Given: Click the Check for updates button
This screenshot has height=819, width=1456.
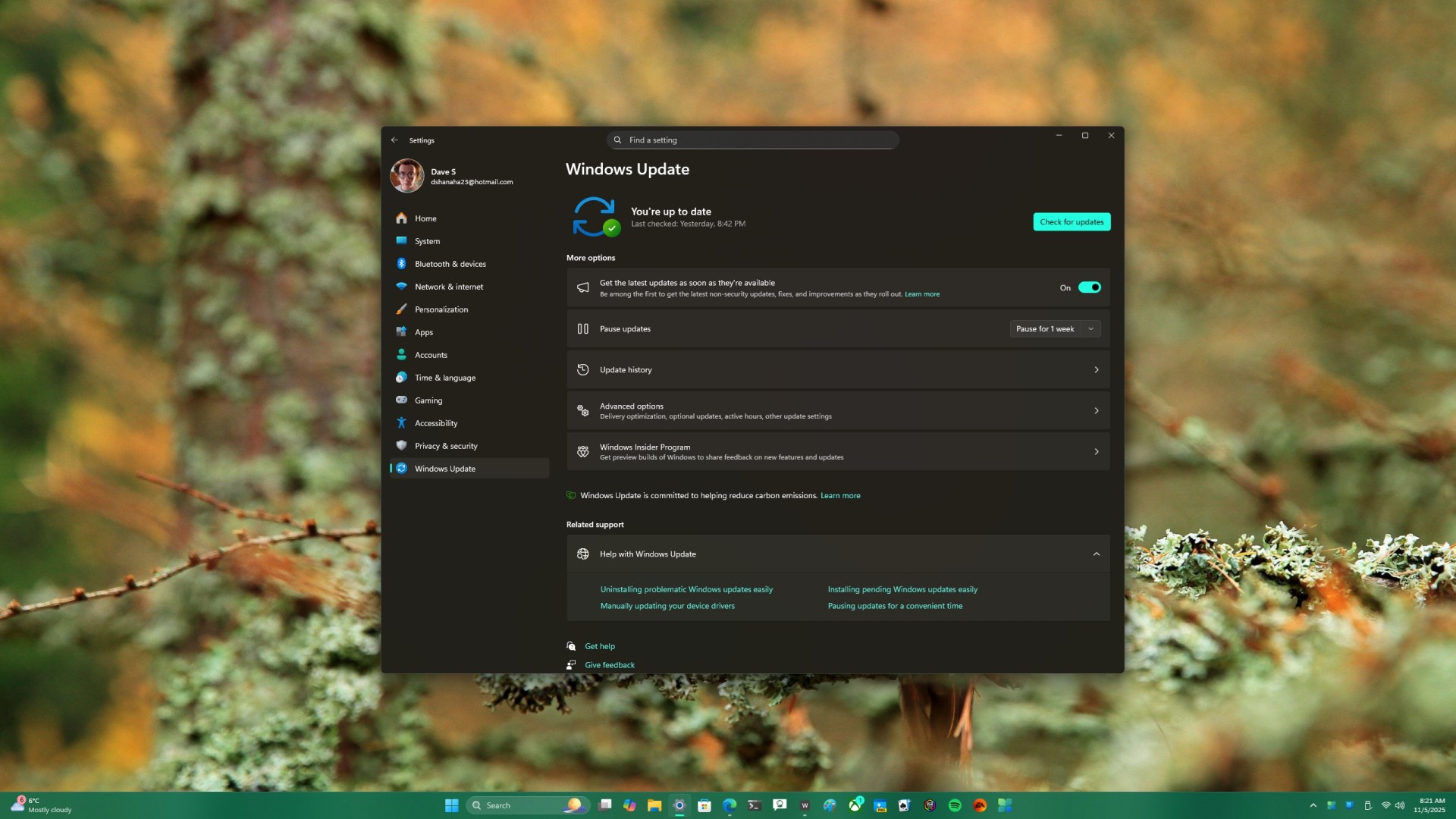Looking at the screenshot, I should (1072, 222).
